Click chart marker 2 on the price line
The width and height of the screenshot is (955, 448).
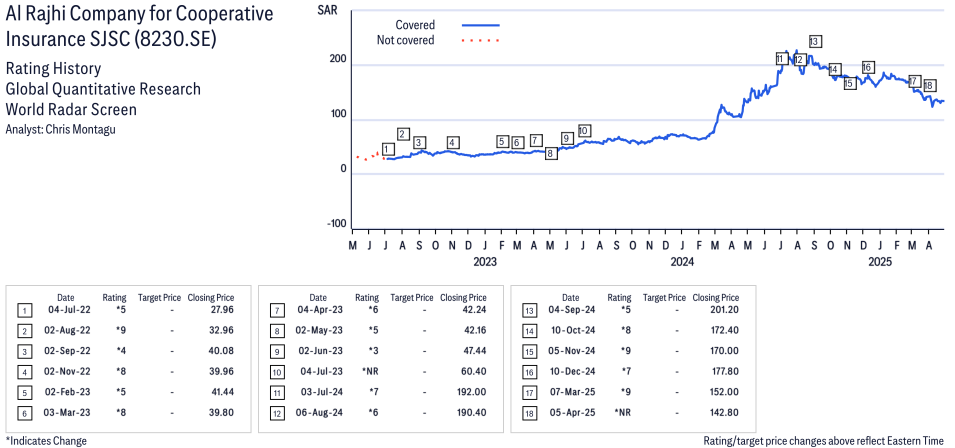click(x=403, y=134)
